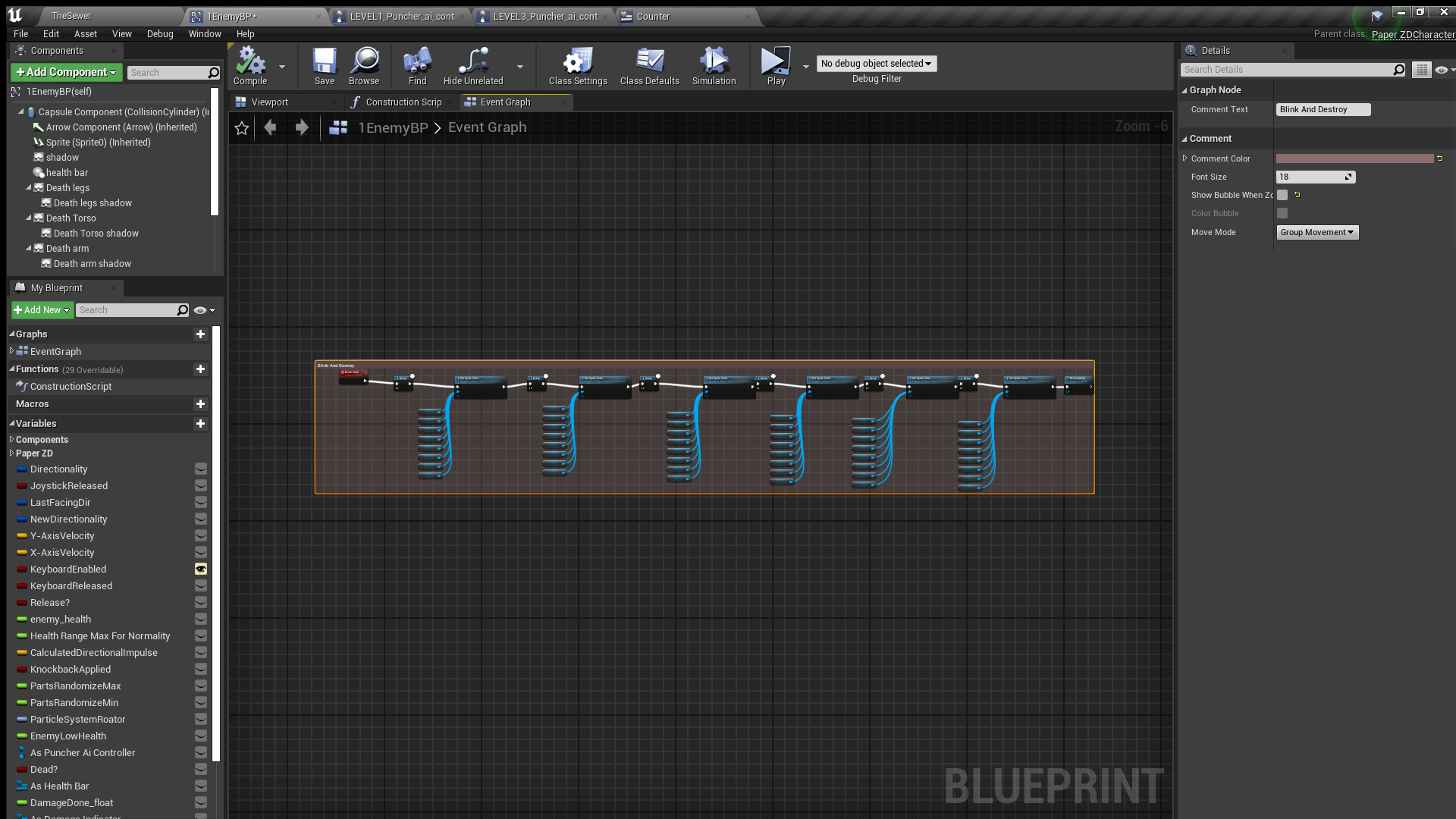Click the Compile toolbar icon
This screenshot has height=819, width=1456.
click(249, 61)
